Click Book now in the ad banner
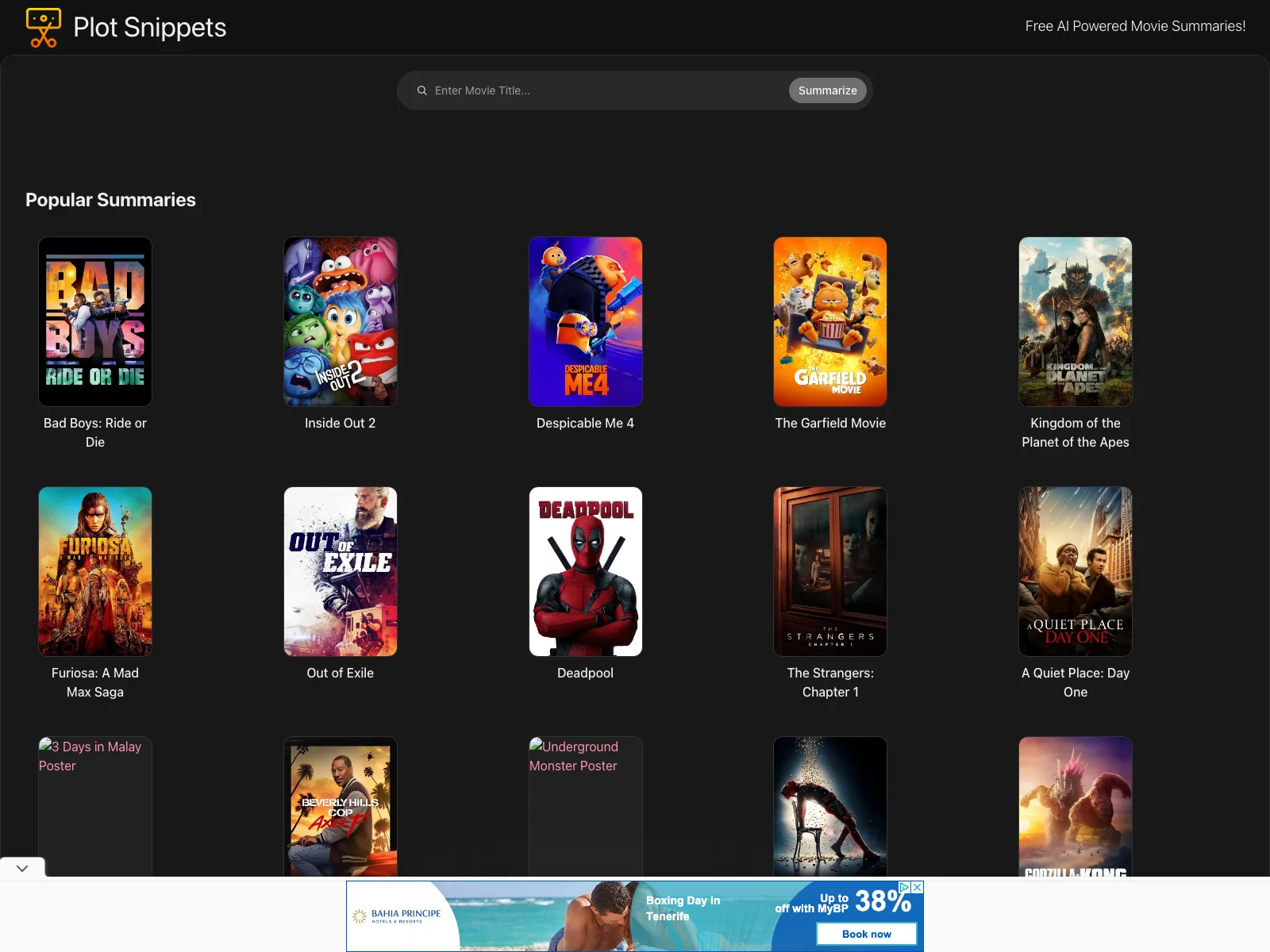 pyautogui.click(x=867, y=934)
